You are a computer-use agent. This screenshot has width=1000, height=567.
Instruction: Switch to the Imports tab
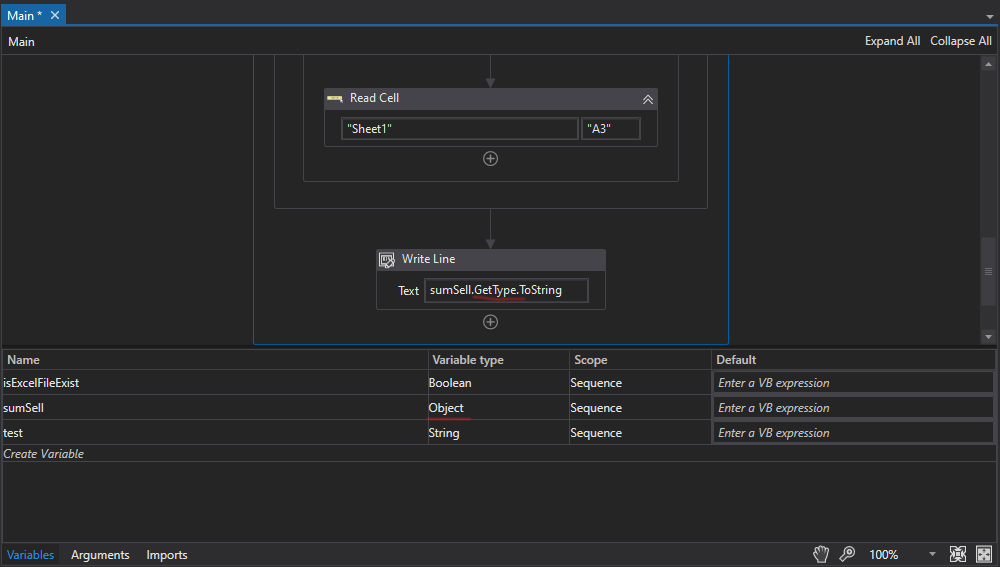(167, 555)
